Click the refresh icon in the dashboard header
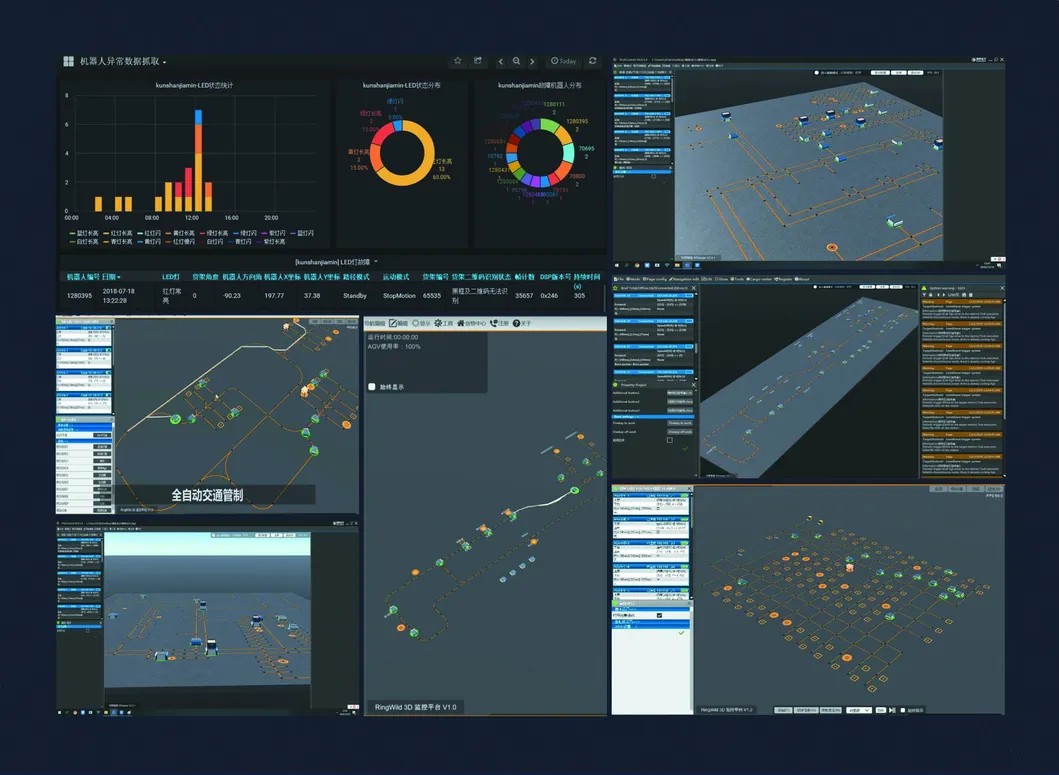 593,61
